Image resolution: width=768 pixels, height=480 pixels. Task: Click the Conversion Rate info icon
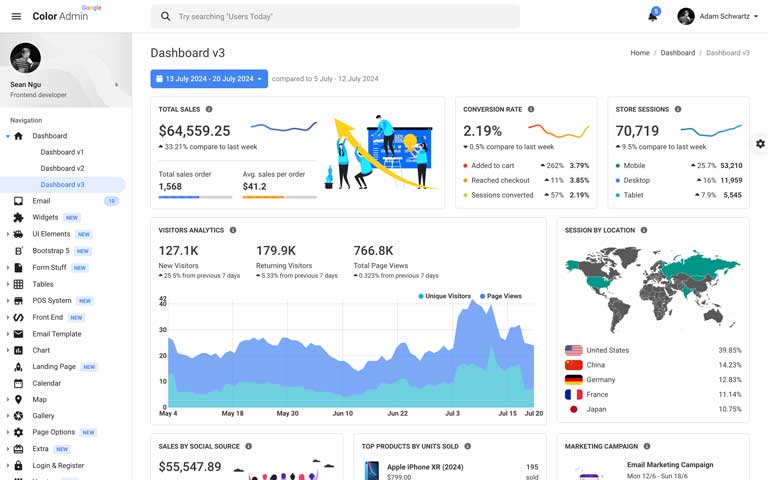(x=531, y=109)
